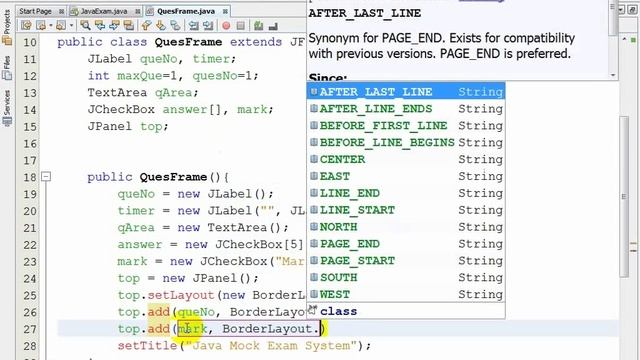Select the QuesFrame.java tab
The width and height of the screenshot is (640, 360).
[x=185, y=11]
